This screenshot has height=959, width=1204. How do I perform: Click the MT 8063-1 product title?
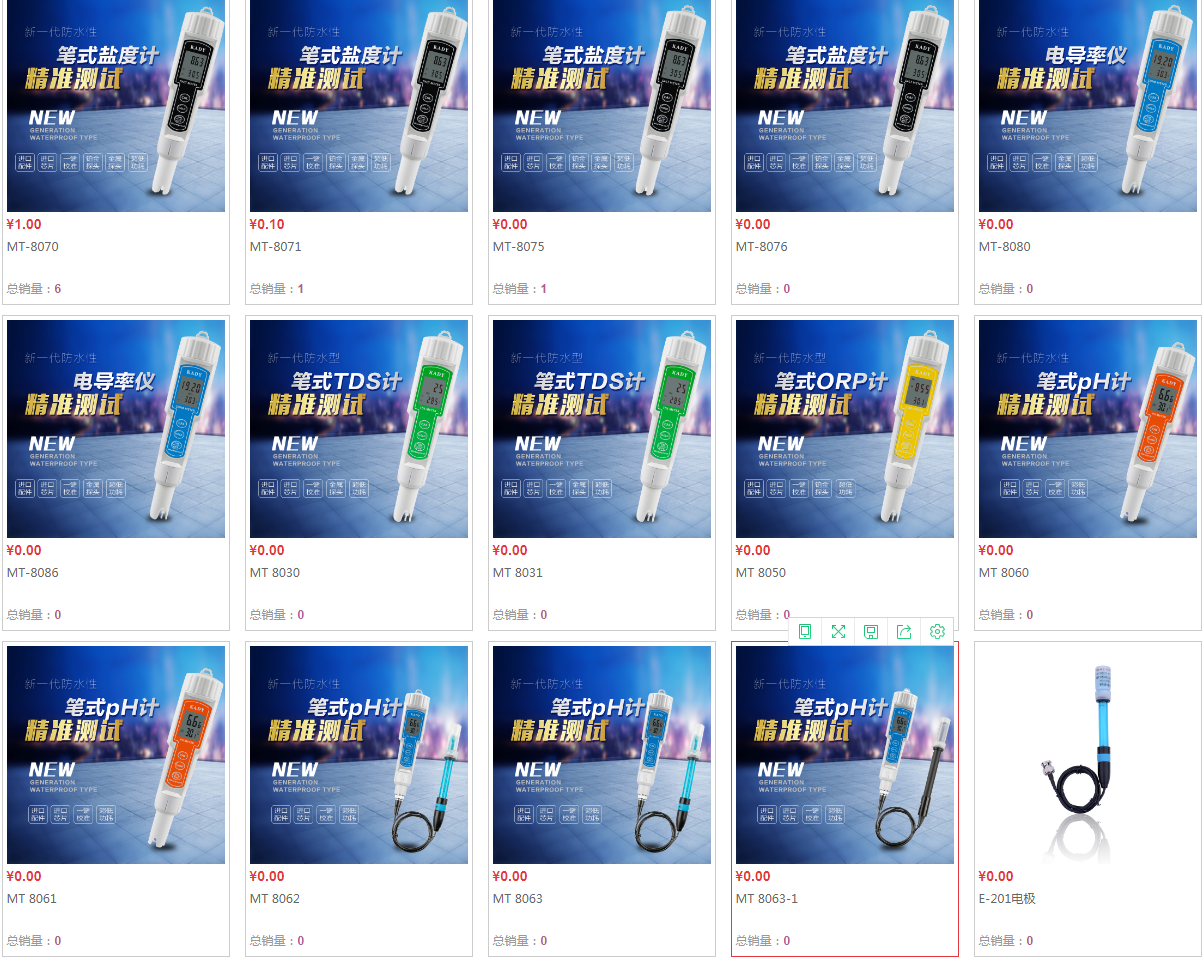tap(767, 899)
